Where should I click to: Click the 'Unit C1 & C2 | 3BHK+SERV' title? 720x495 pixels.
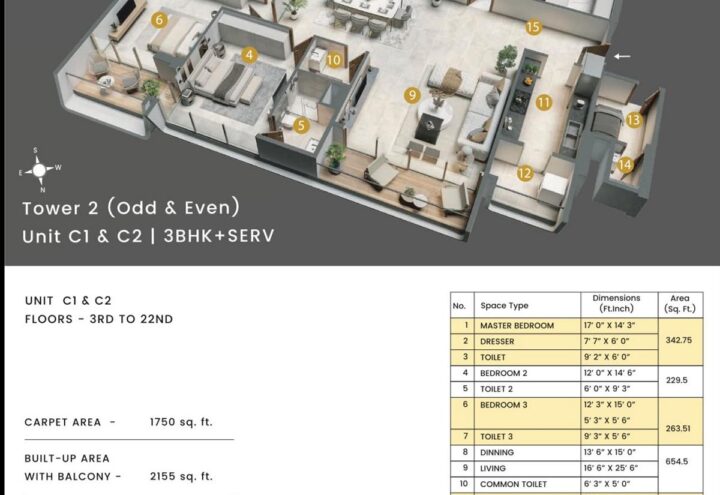(148, 236)
